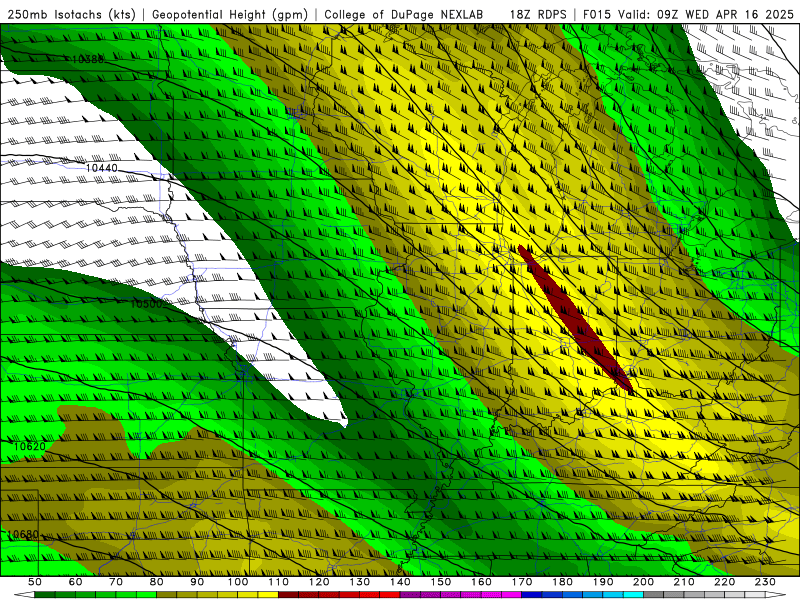
Task: Click the 160 value on the color scale
Action: coord(481,582)
